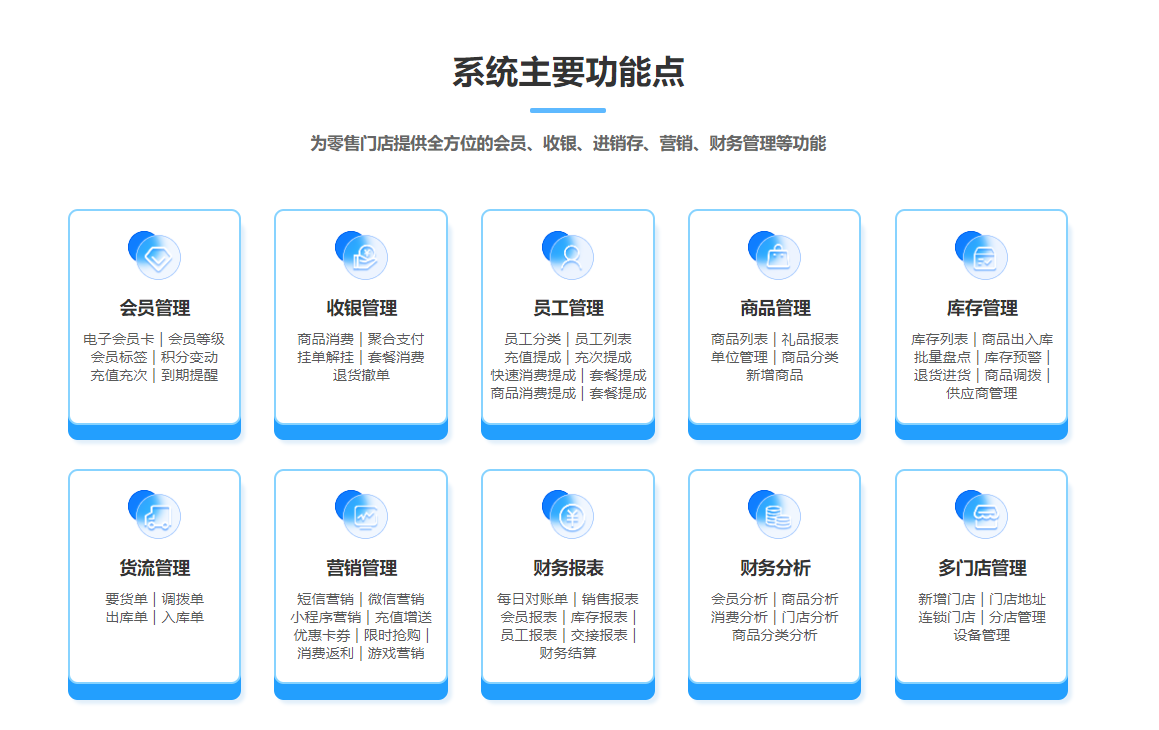
Task: Click 短信营销 in 营销管理 card
Action: pos(325,599)
